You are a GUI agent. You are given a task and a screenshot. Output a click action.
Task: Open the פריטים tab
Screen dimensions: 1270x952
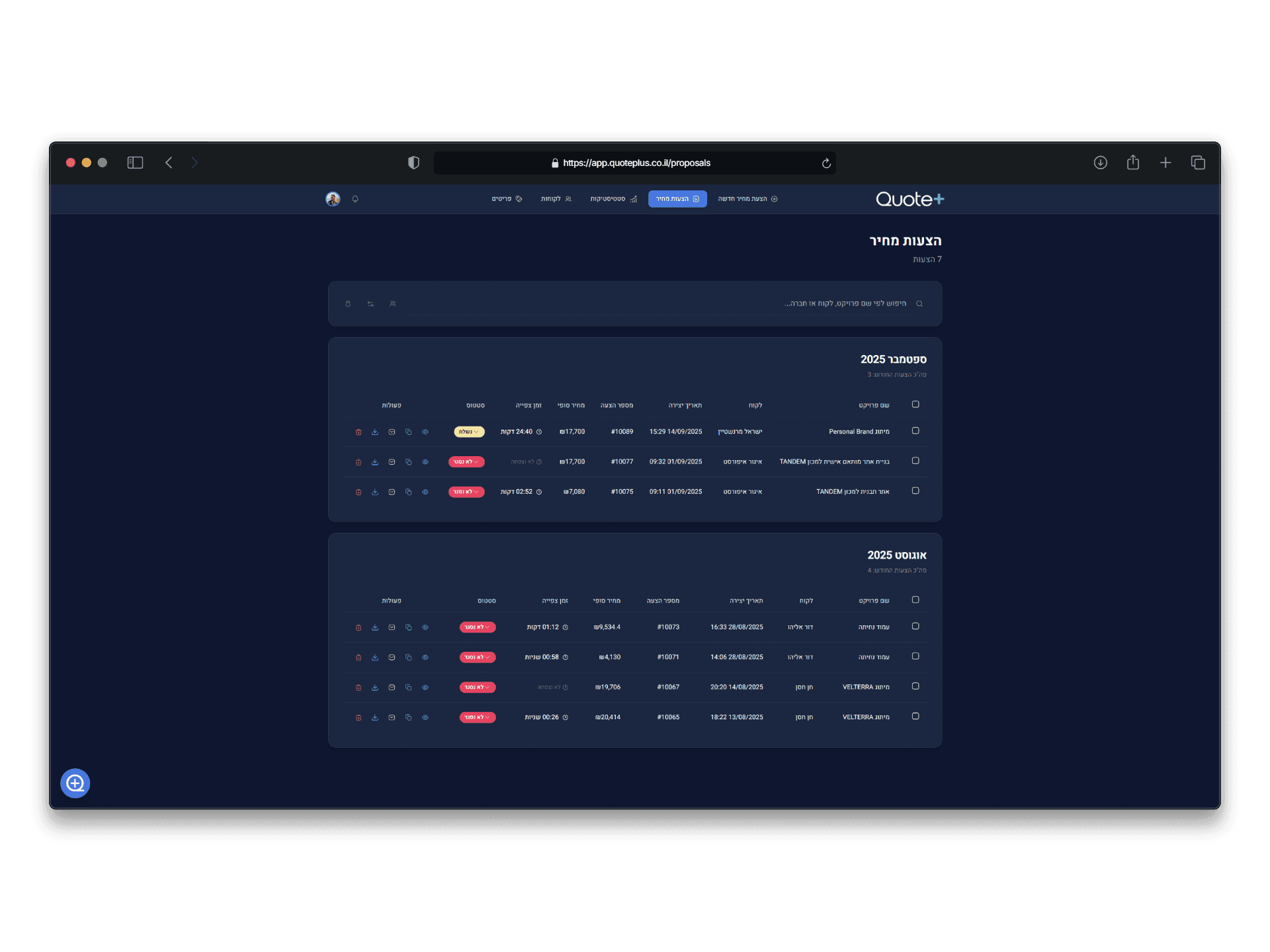tap(507, 199)
